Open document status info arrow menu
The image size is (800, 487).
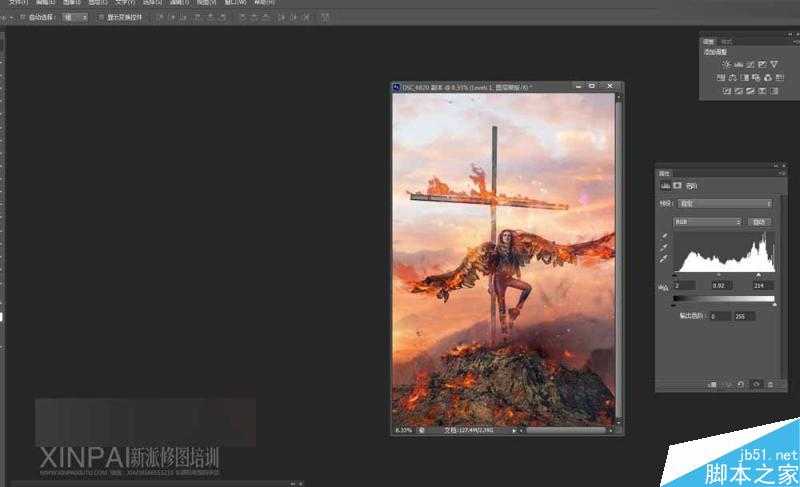(x=514, y=430)
